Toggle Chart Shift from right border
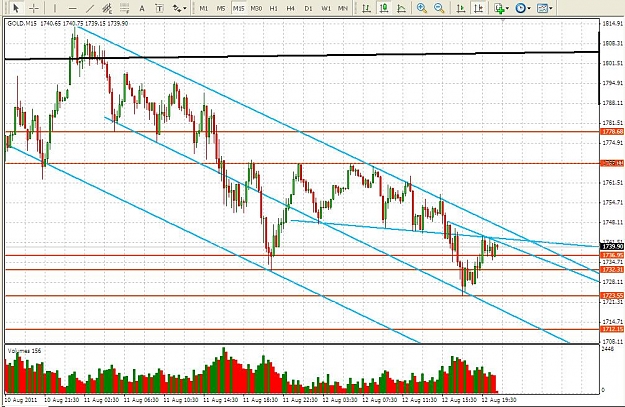The image size is (625, 407). 478,8
